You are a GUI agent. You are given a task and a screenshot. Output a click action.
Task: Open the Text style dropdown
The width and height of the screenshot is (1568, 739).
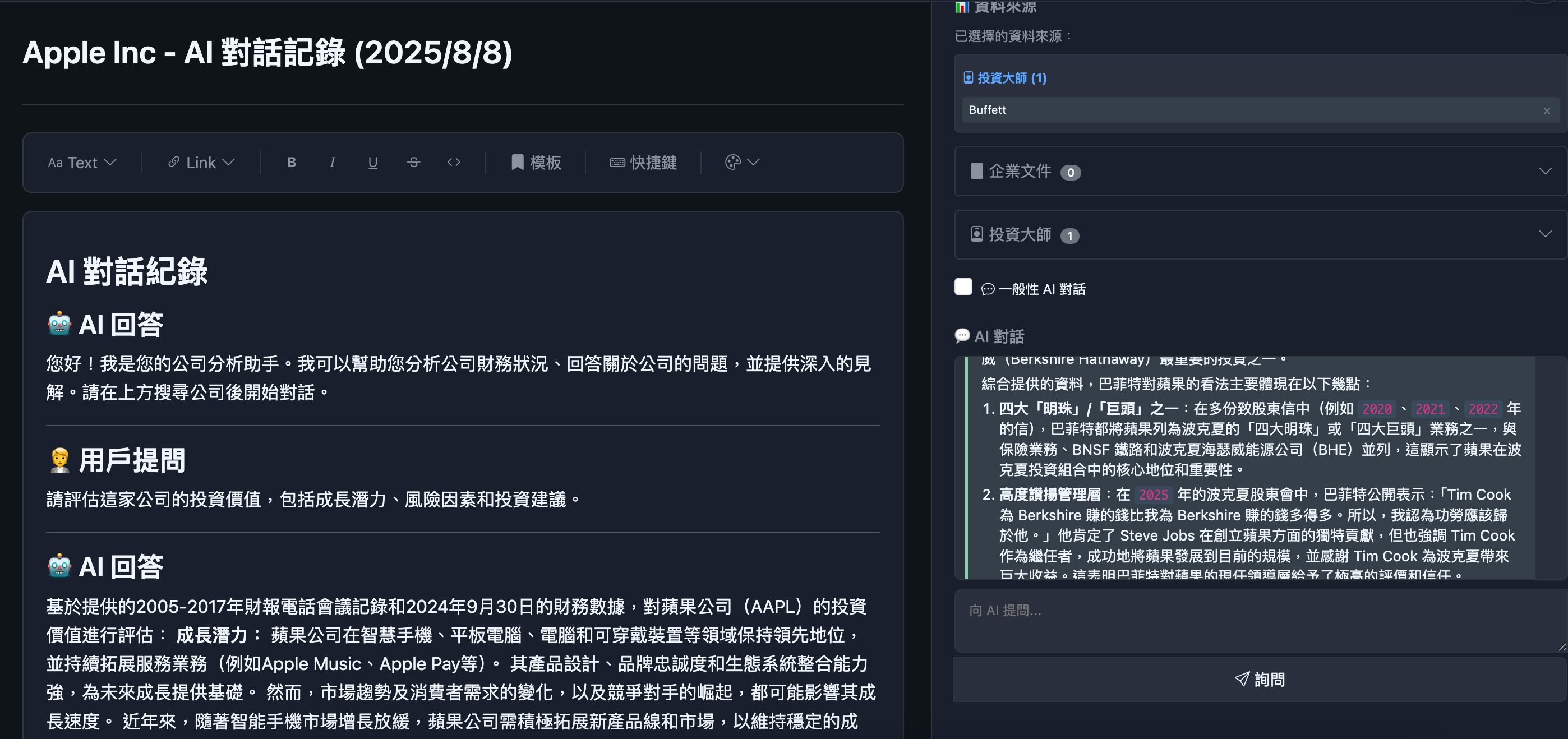[x=81, y=163]
